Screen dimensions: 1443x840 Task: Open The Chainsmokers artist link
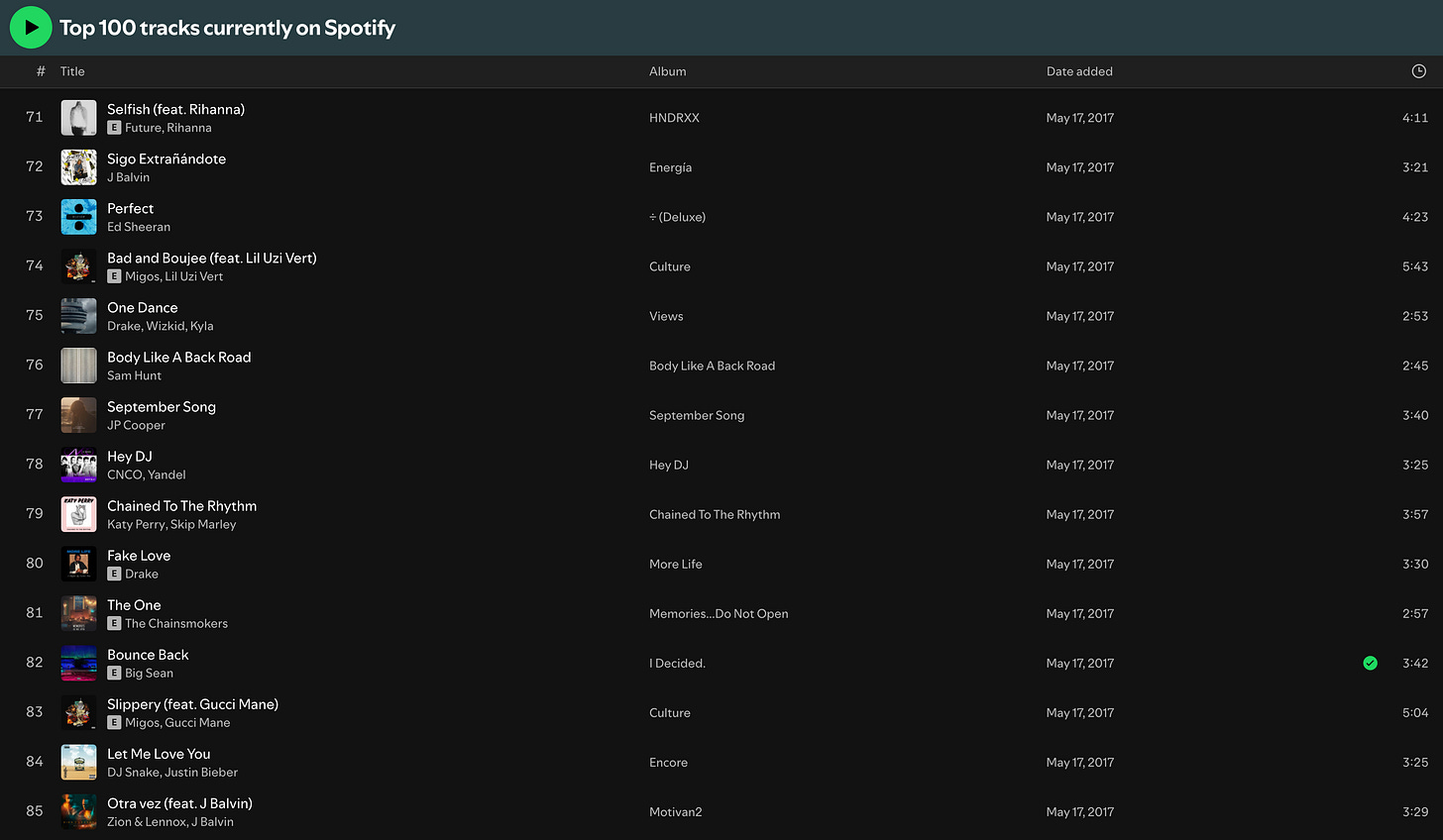[x=175, y=623]
